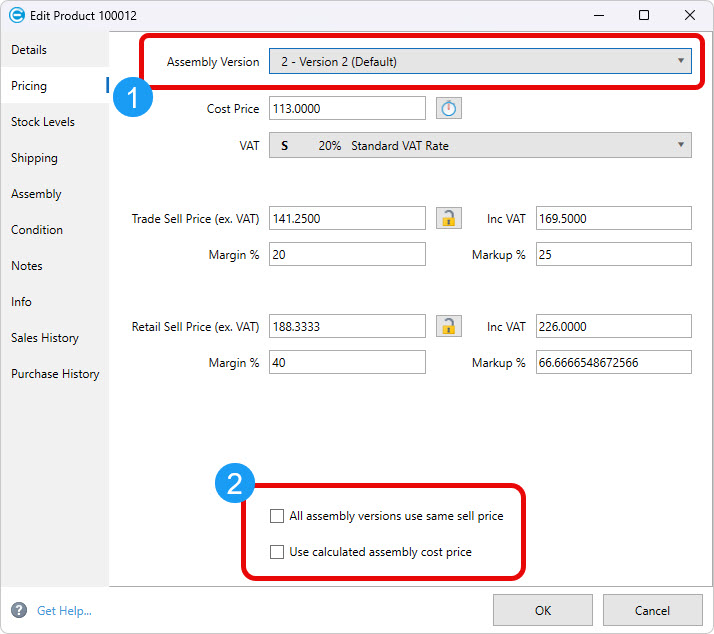Viewport: 714px width, 634px height.
Task: Click the Get Help question mark icon
Action: [19, 610]
